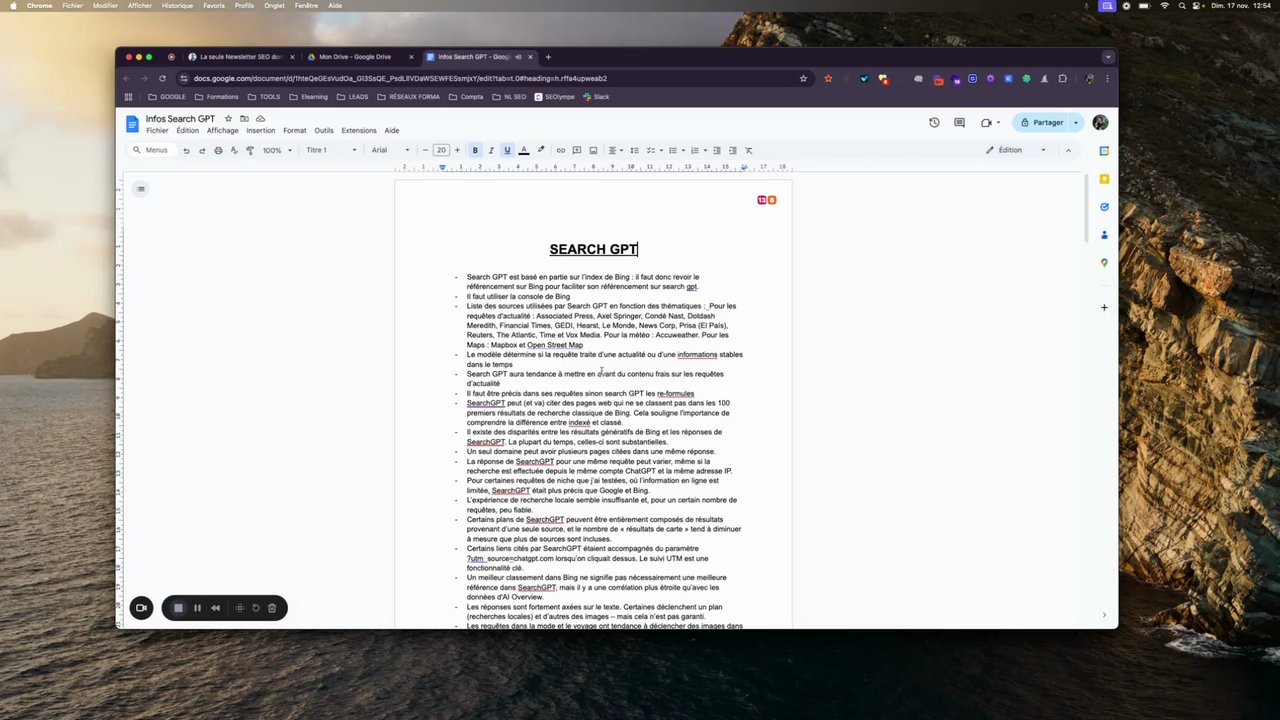Add a comment from the toolbar
The width and height of the screenshot is (1280, 720).
point(577,150)
